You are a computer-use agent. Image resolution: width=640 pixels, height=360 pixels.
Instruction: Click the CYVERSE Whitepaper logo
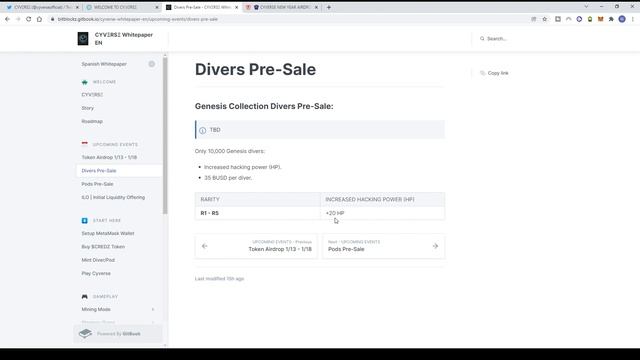83,39
